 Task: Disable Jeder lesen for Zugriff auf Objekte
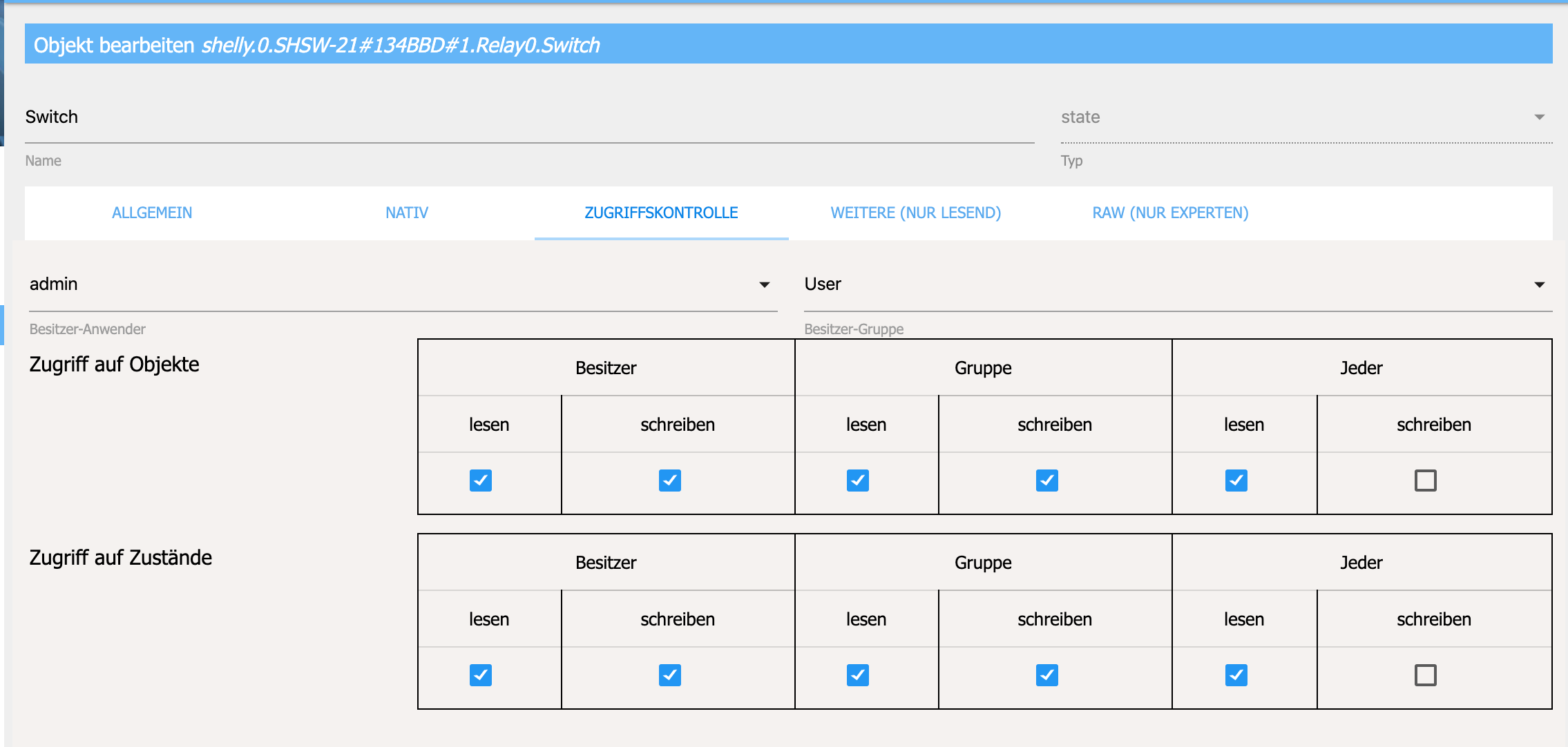[1236, 481]
